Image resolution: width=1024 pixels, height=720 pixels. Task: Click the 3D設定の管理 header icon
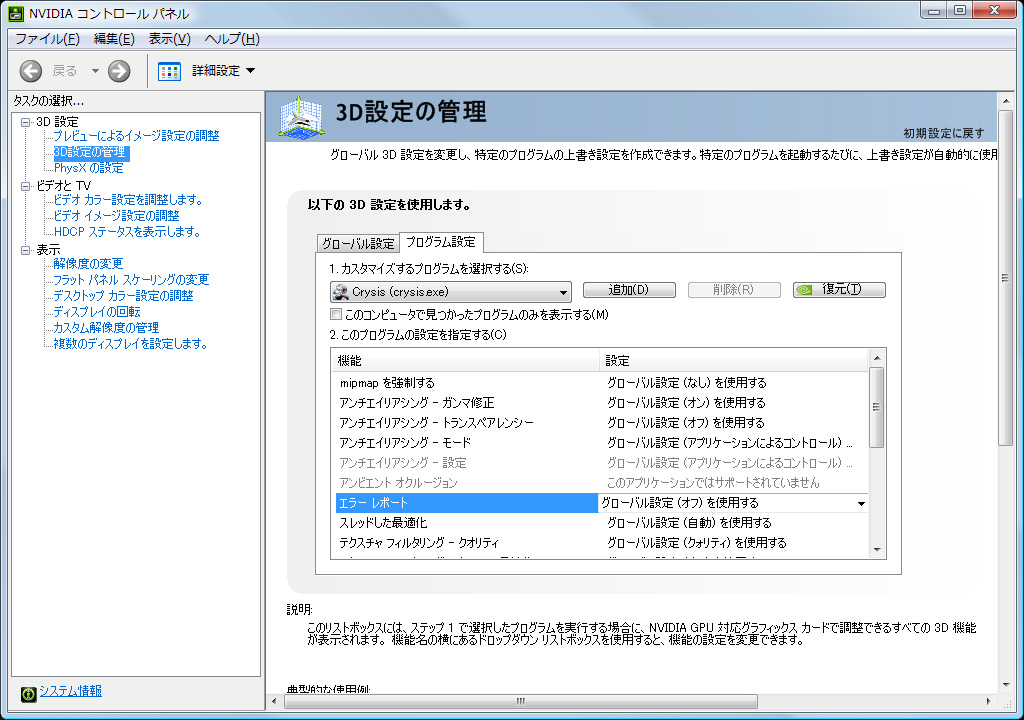coord(302,117)
